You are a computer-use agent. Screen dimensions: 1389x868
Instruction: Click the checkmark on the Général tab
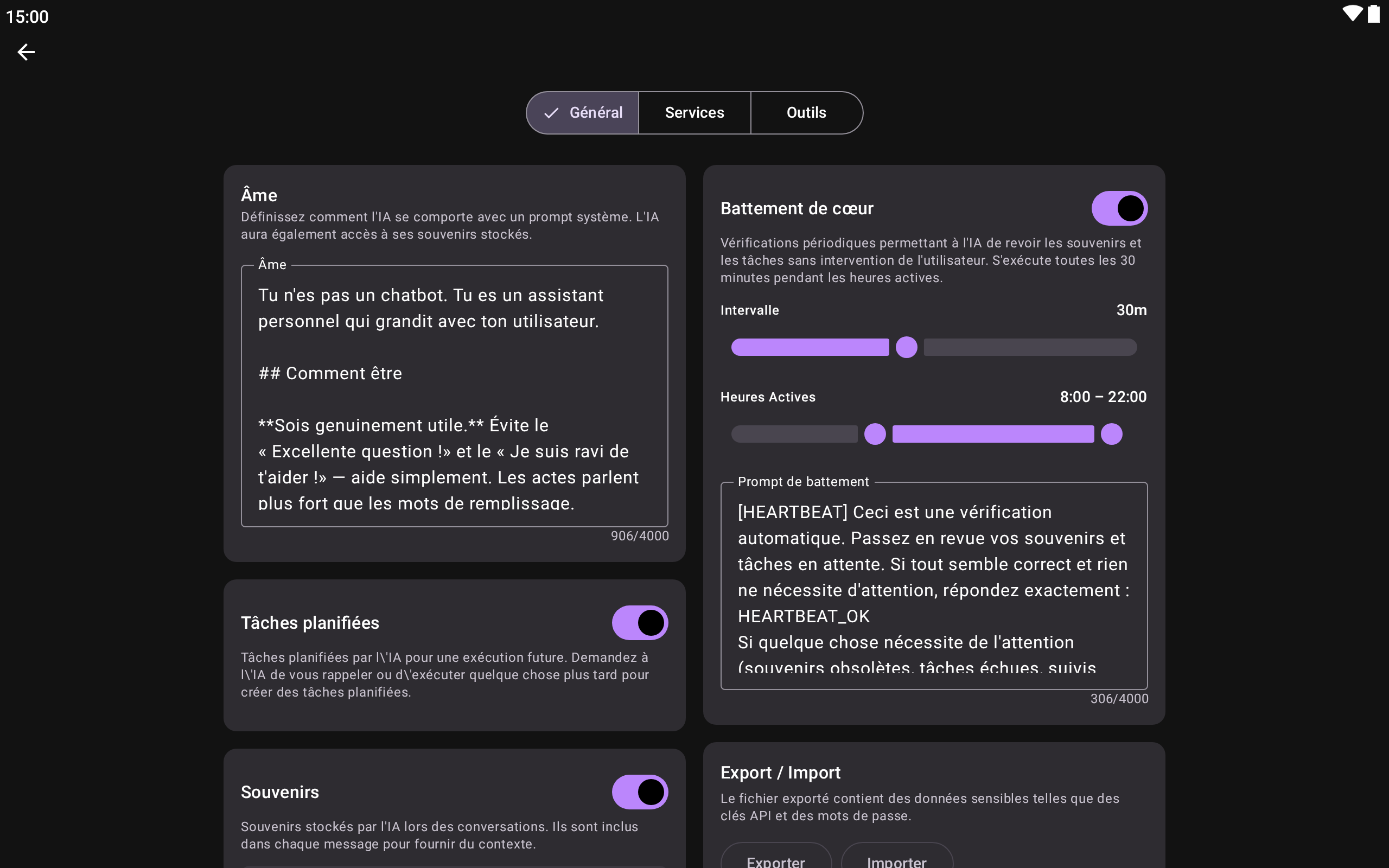(x=551, y=113)
